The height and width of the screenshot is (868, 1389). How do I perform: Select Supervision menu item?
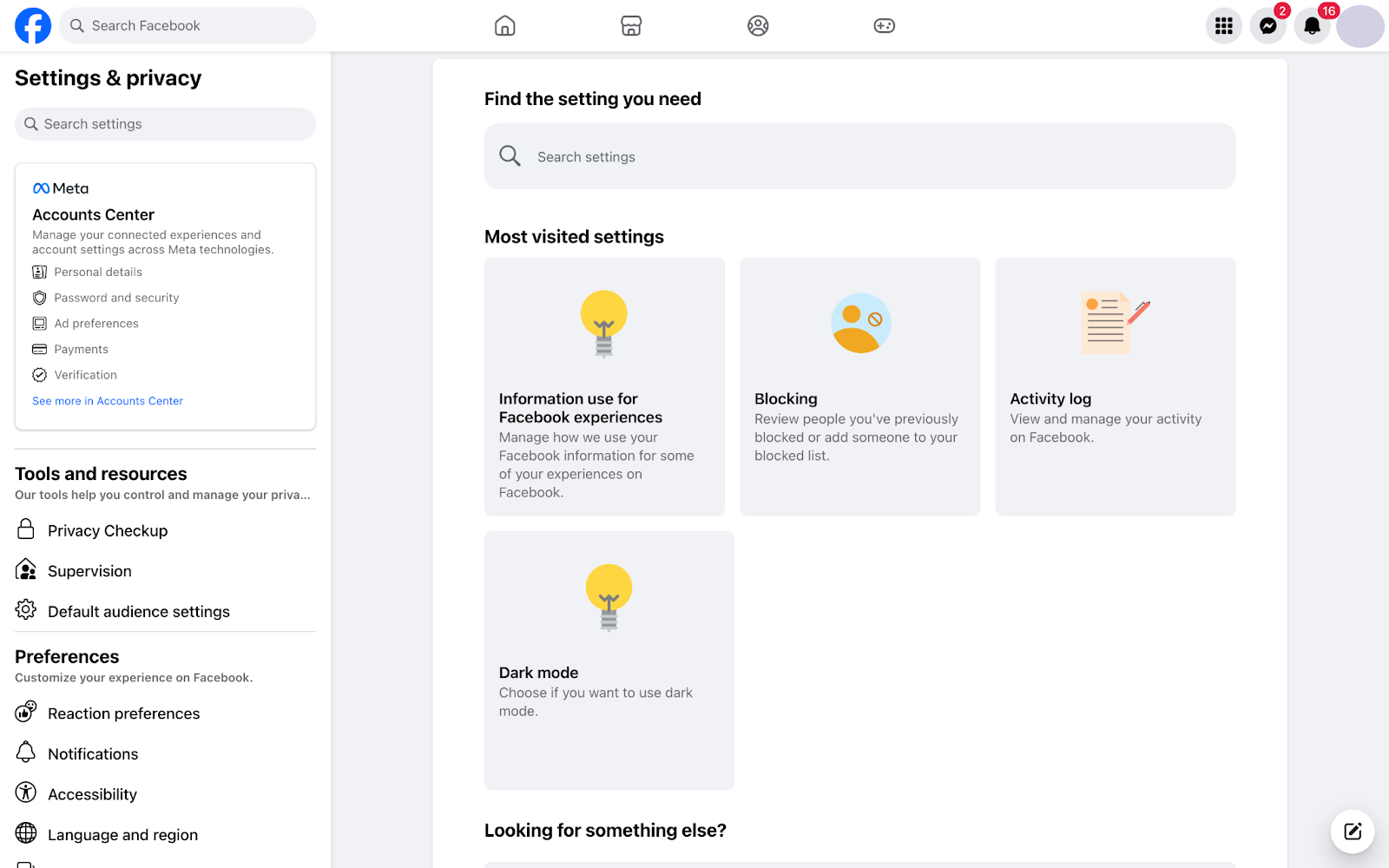pos(165,571)
